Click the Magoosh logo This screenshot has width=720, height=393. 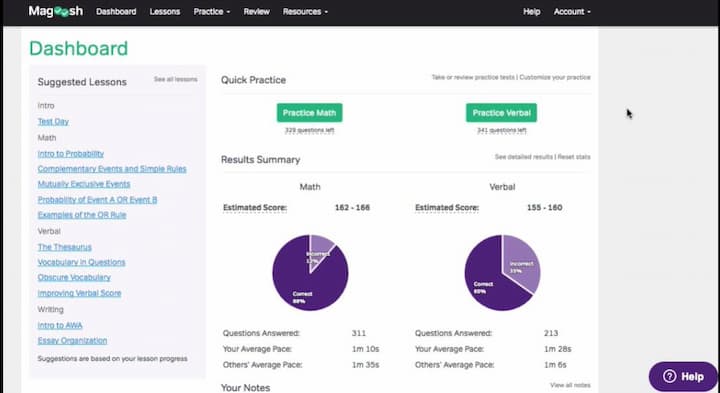tap(56, 11)
